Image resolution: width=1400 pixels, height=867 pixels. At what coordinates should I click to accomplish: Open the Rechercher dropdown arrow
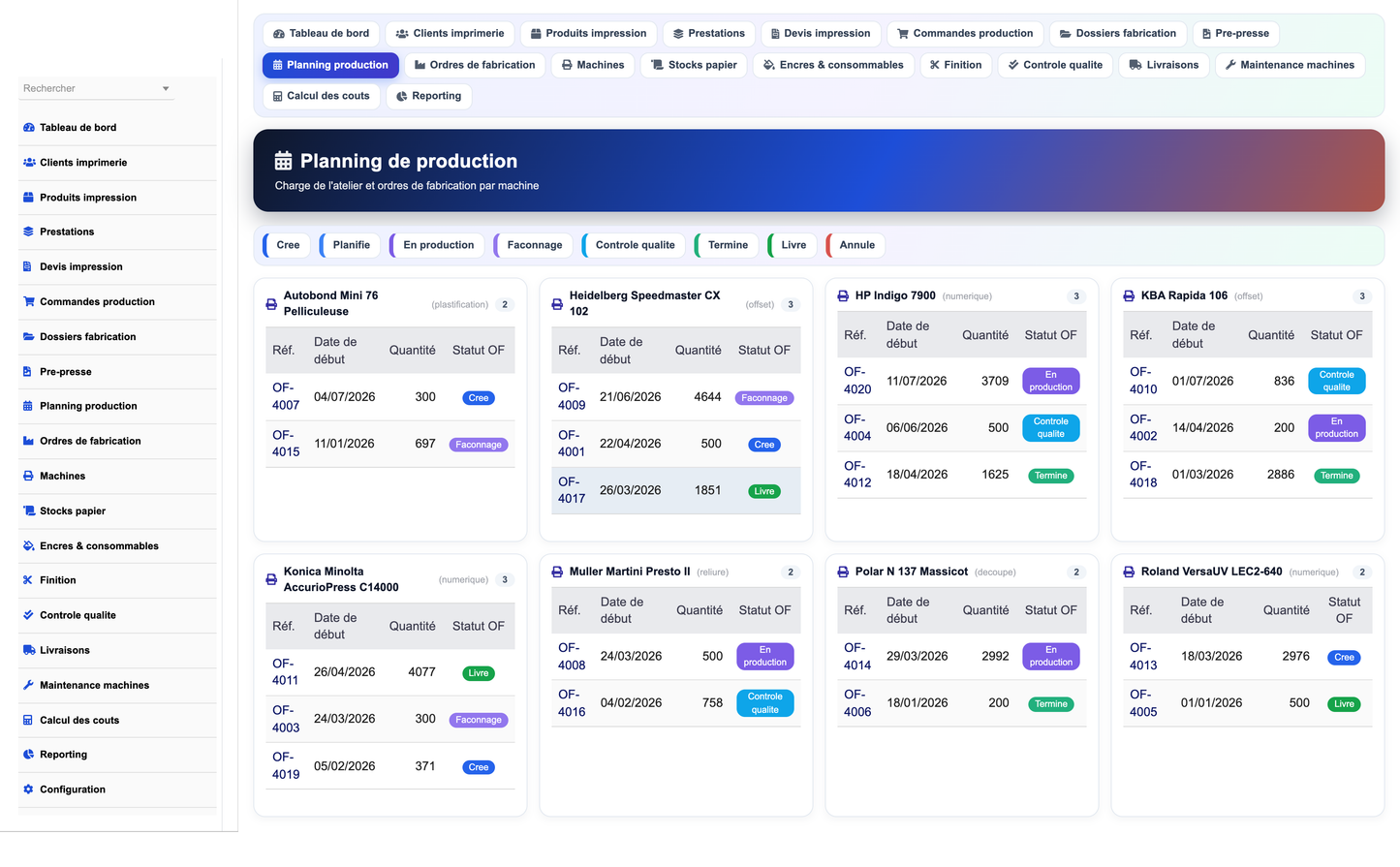[x=166, y=89]
